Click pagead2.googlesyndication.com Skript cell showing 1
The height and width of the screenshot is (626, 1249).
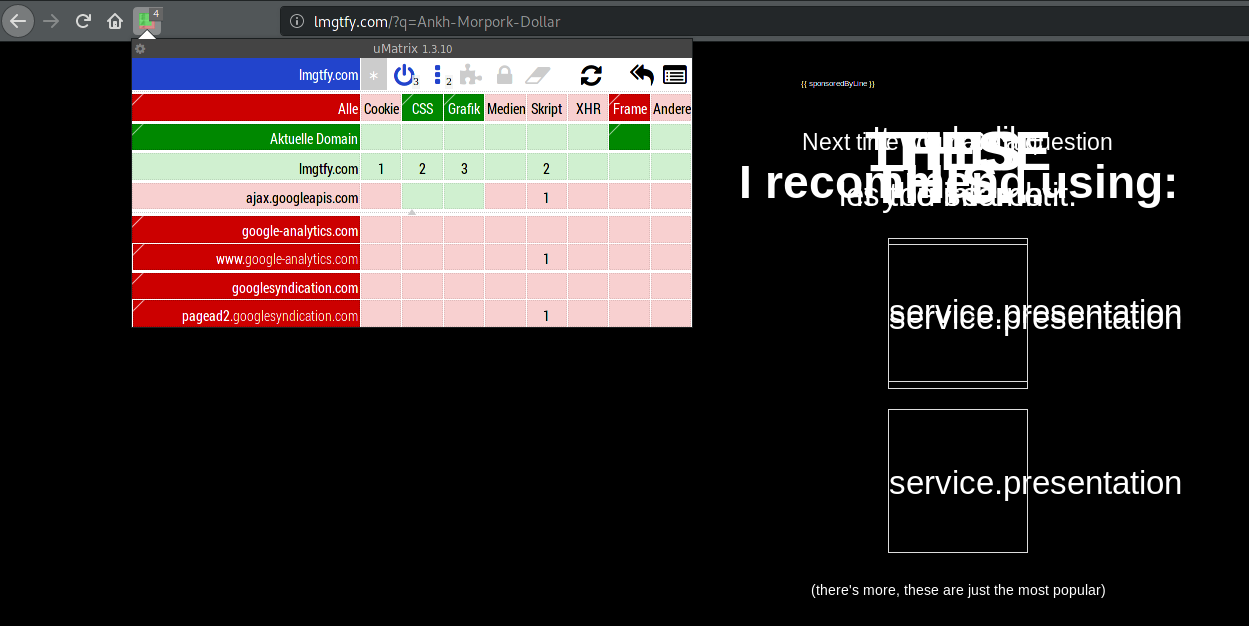546,315
